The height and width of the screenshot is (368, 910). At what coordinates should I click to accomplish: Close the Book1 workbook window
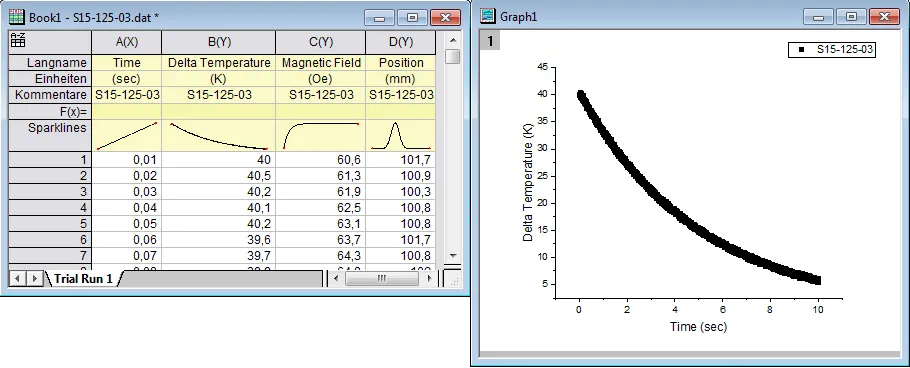tap(446, 17)
